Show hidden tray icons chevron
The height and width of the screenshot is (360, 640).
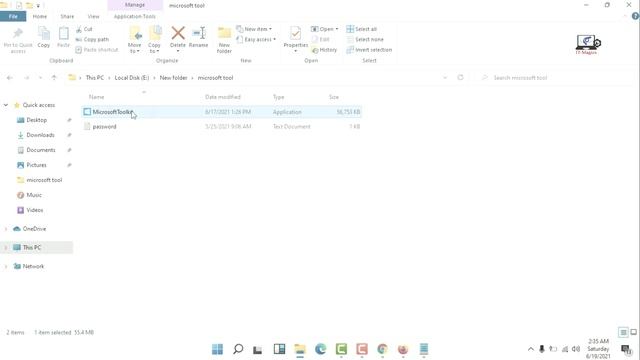tap(531, 349)
